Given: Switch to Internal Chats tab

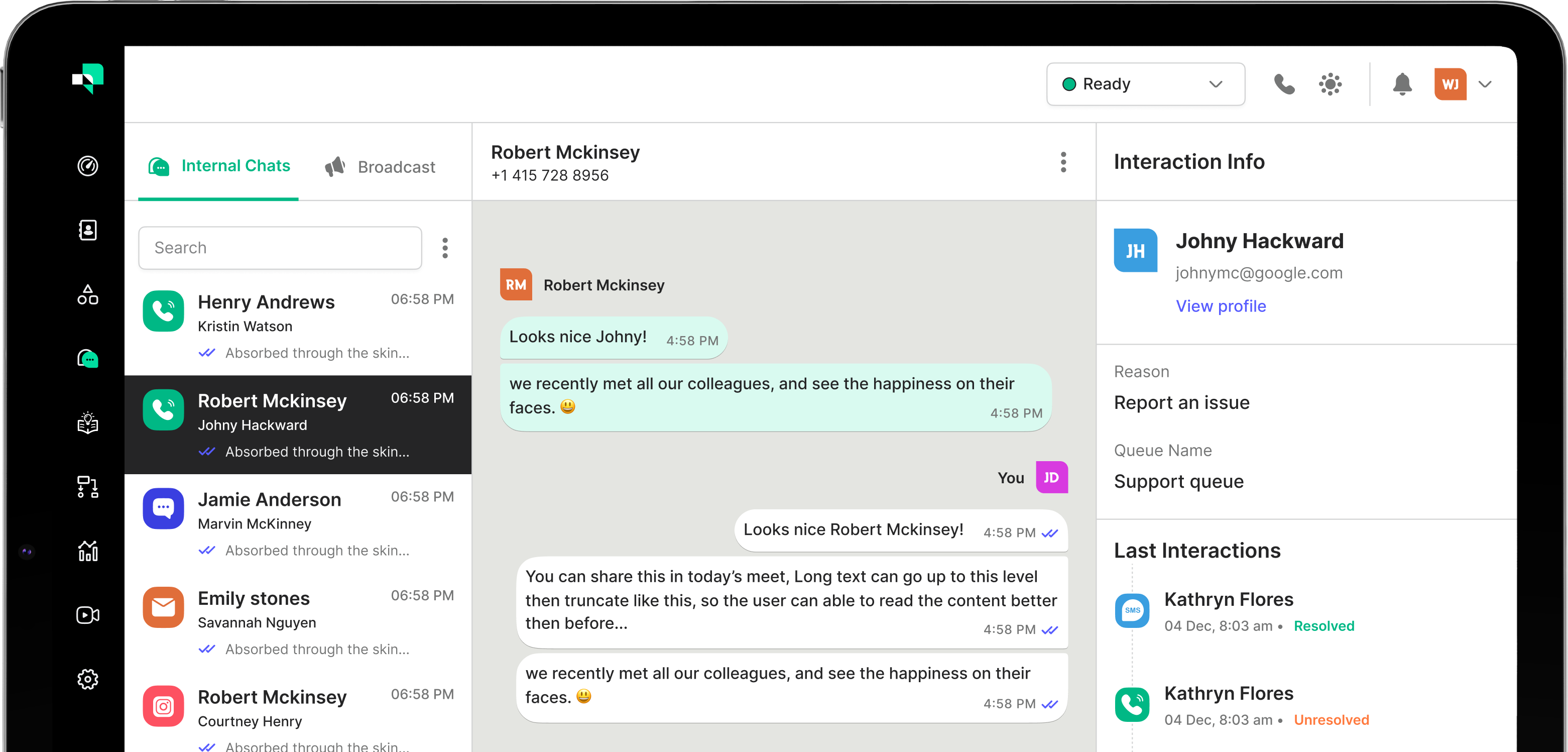Looking at the screenshot, I should 218,166.
